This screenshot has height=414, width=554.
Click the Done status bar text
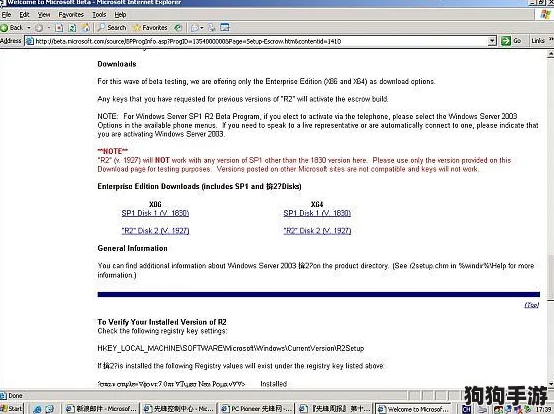(16, 396)
